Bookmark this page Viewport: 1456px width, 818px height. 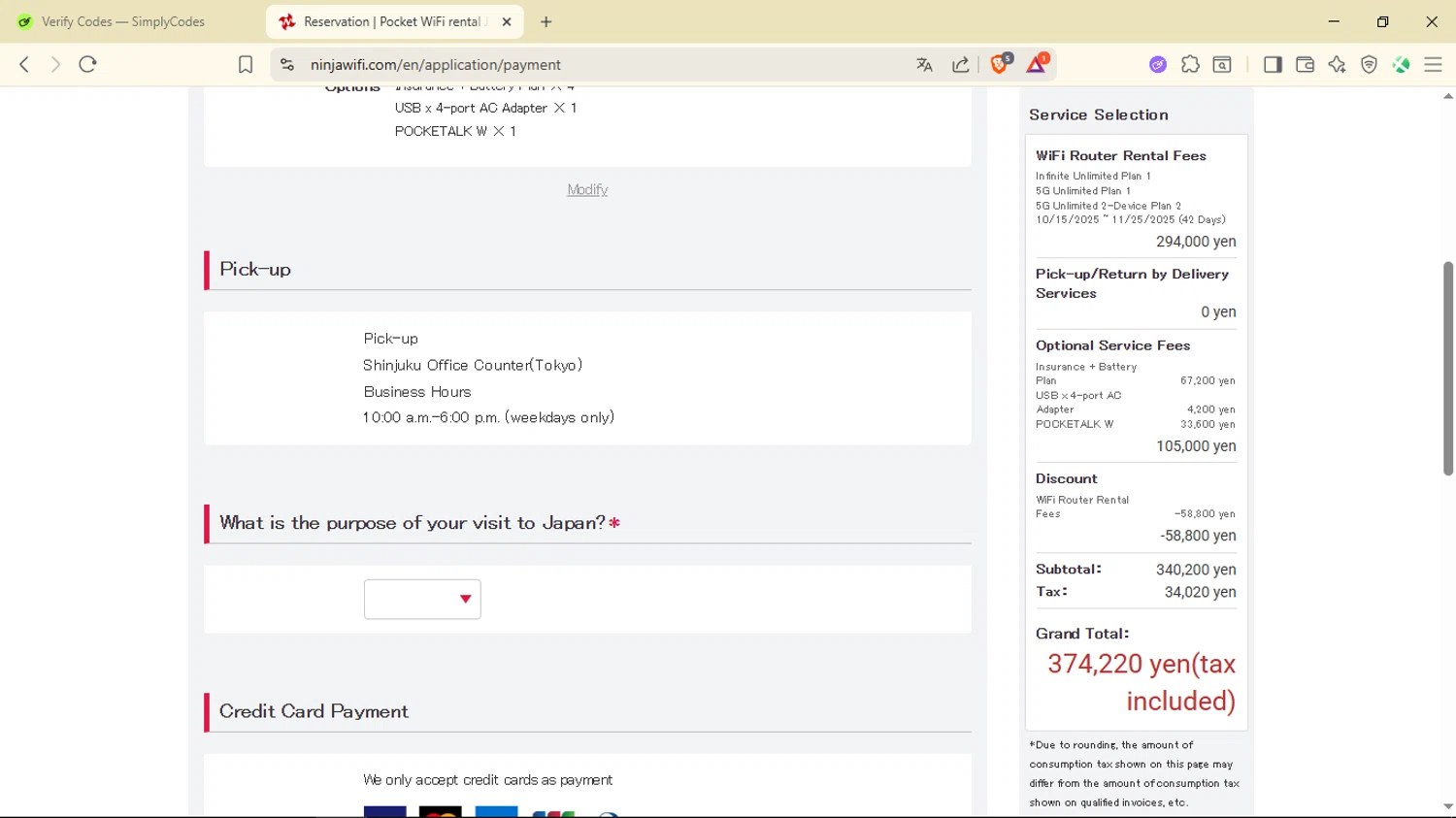246,65
